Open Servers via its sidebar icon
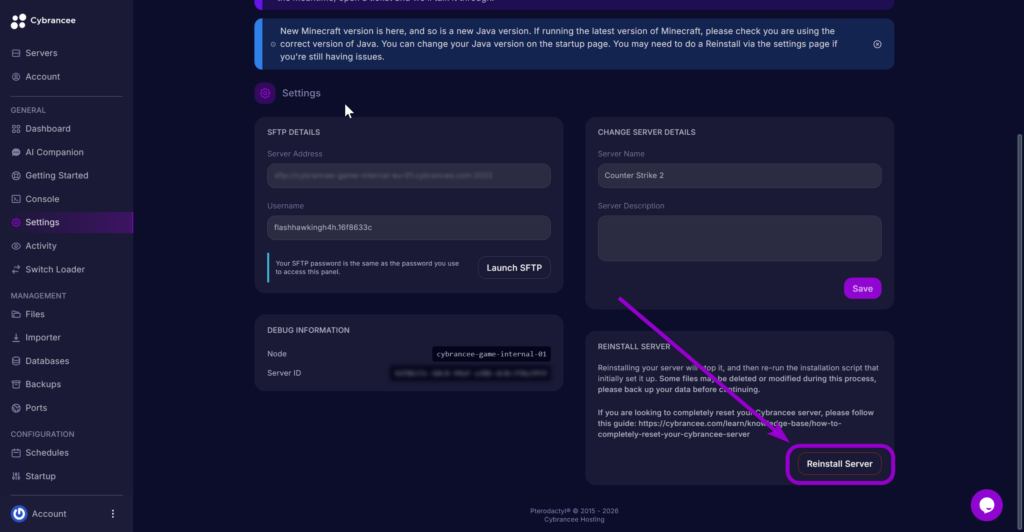1024x532 pixels. (16, 53)
